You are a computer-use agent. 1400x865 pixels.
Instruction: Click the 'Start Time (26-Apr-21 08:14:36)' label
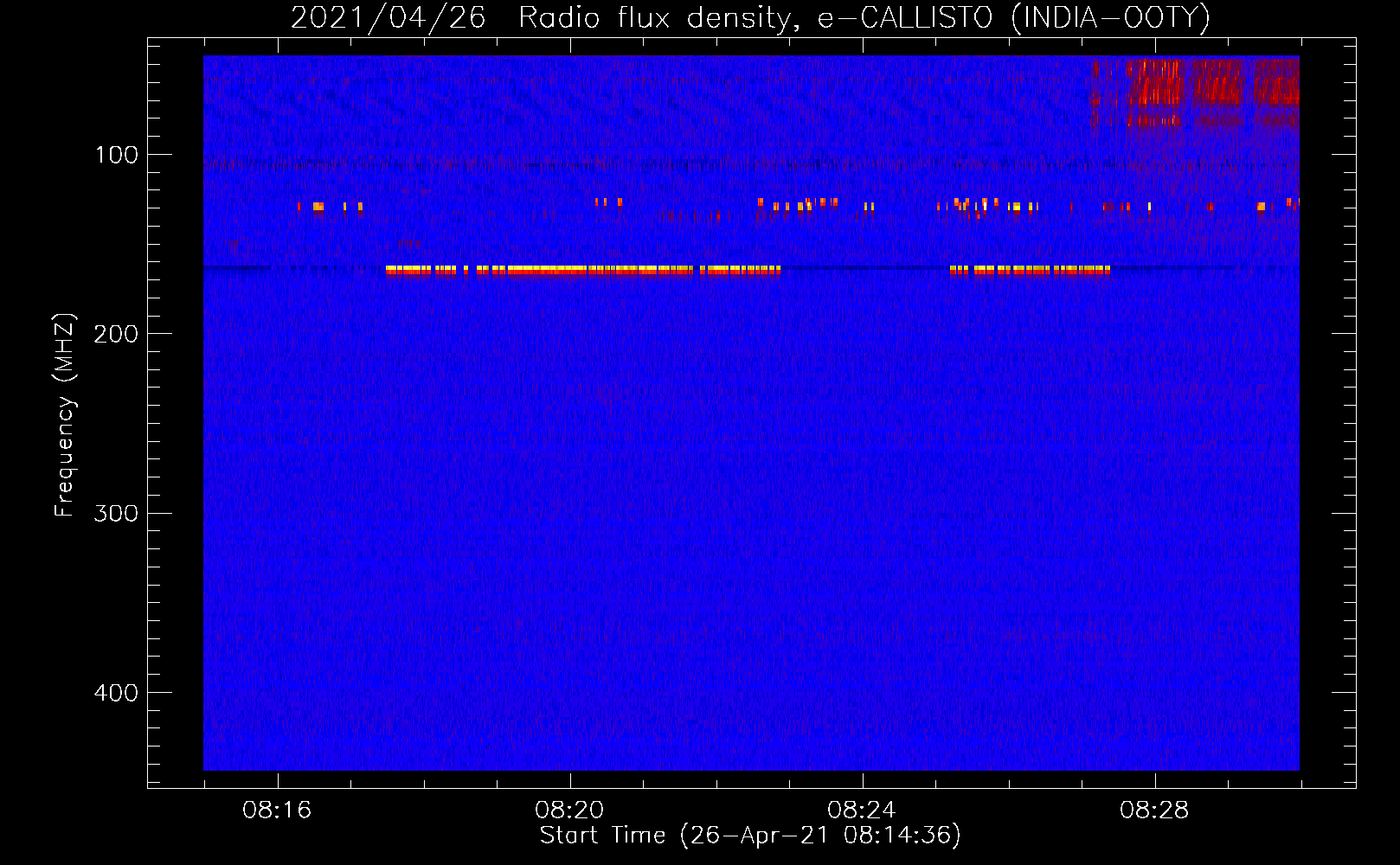pyautogui.click(x=750, y=836)
